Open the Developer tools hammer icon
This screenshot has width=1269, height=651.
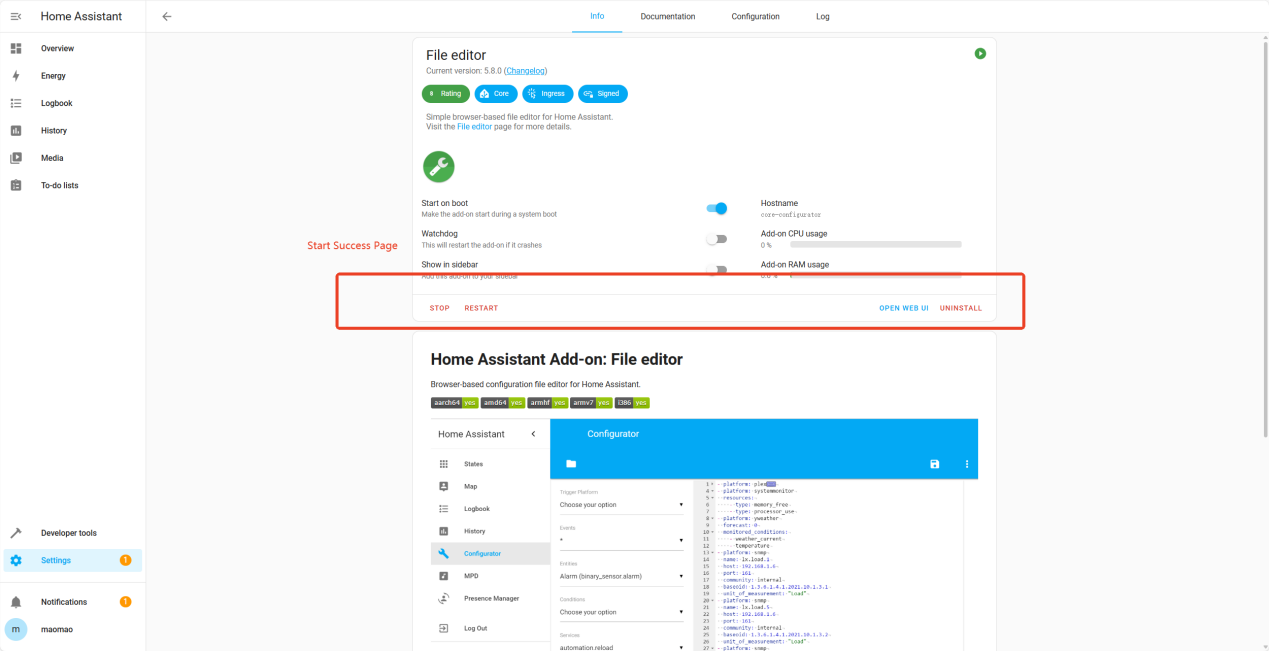[16, 533]
